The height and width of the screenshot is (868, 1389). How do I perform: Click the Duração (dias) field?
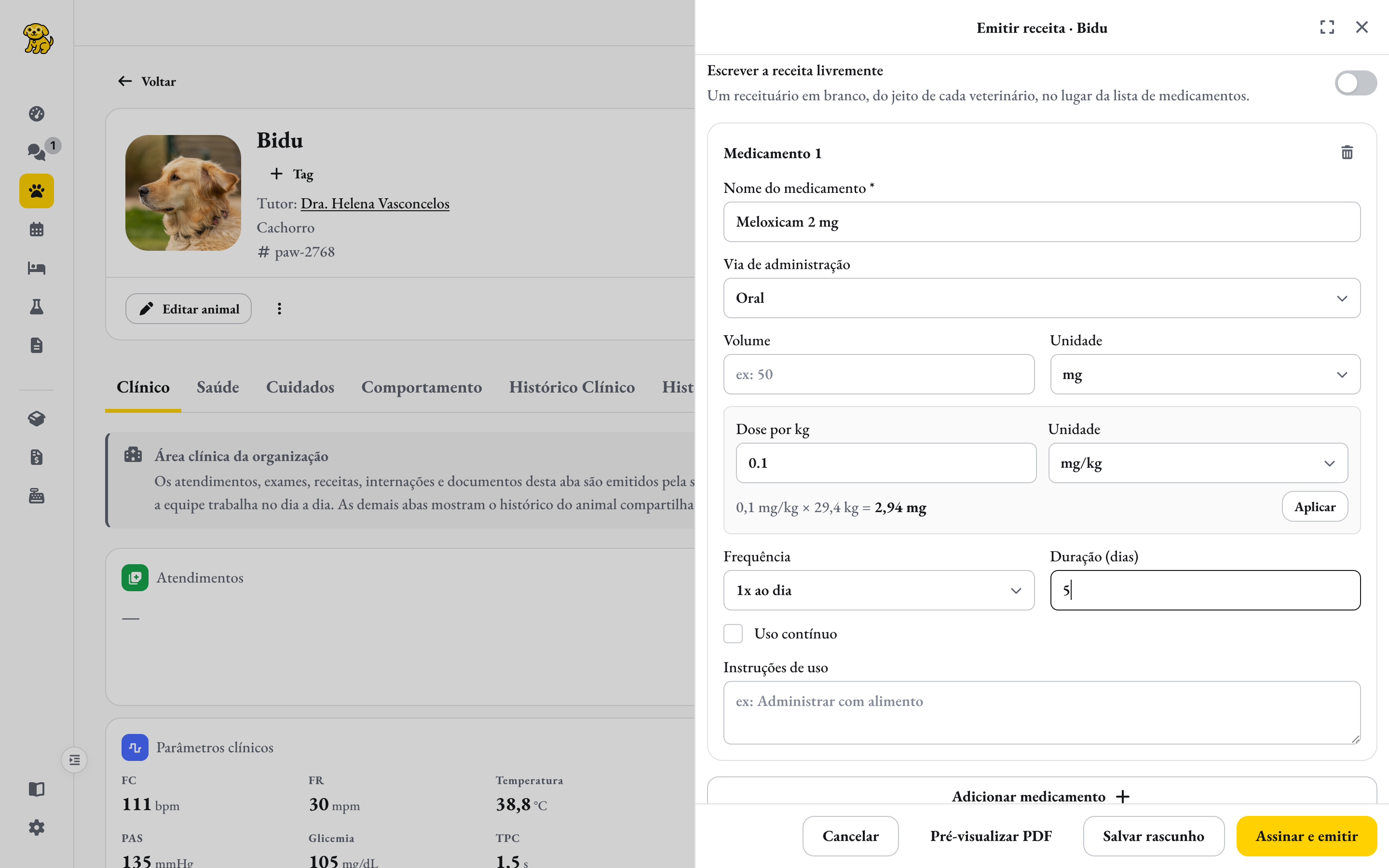click(x=1205, y=590)
